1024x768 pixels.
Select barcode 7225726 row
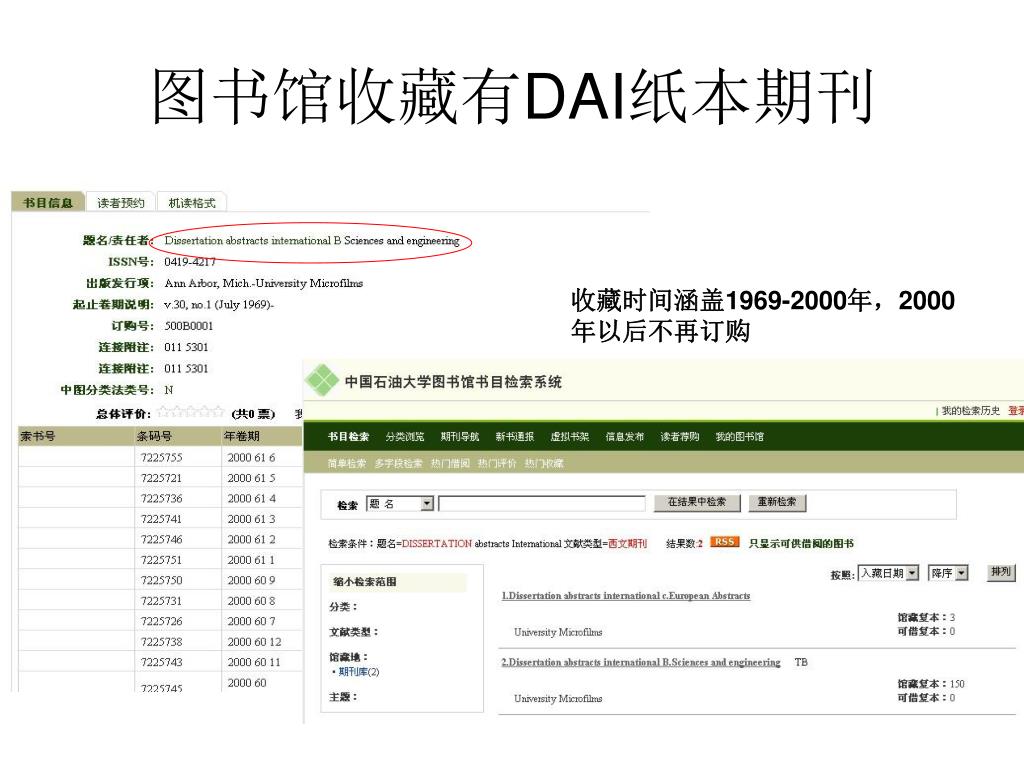pos(161,620)
